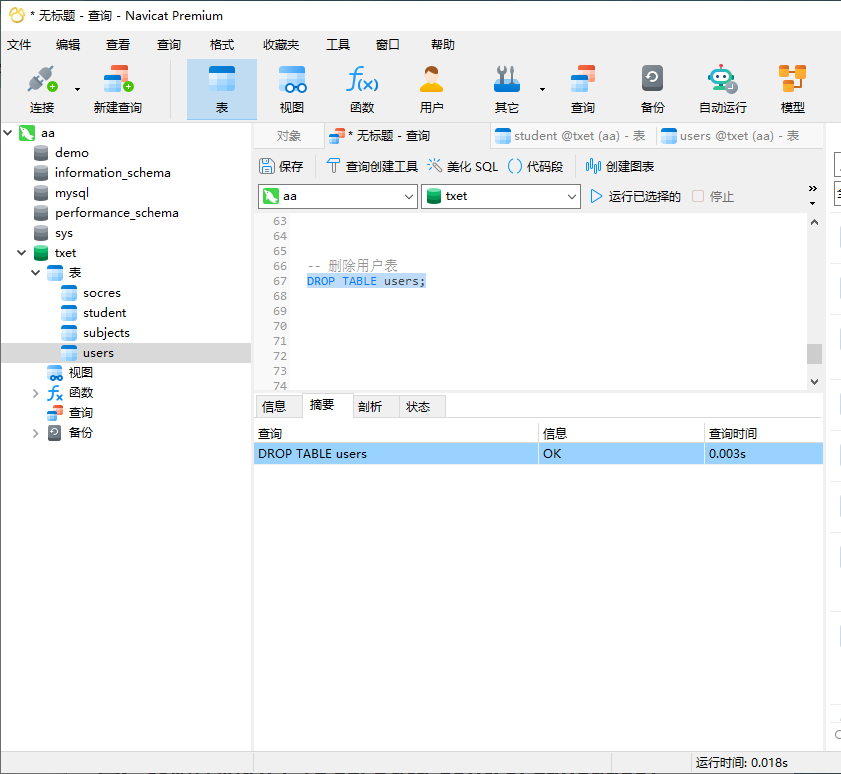Viewport: 841px width, 774px height.
Task: Open the View (视图) toolbar icon
Action: 292,90
